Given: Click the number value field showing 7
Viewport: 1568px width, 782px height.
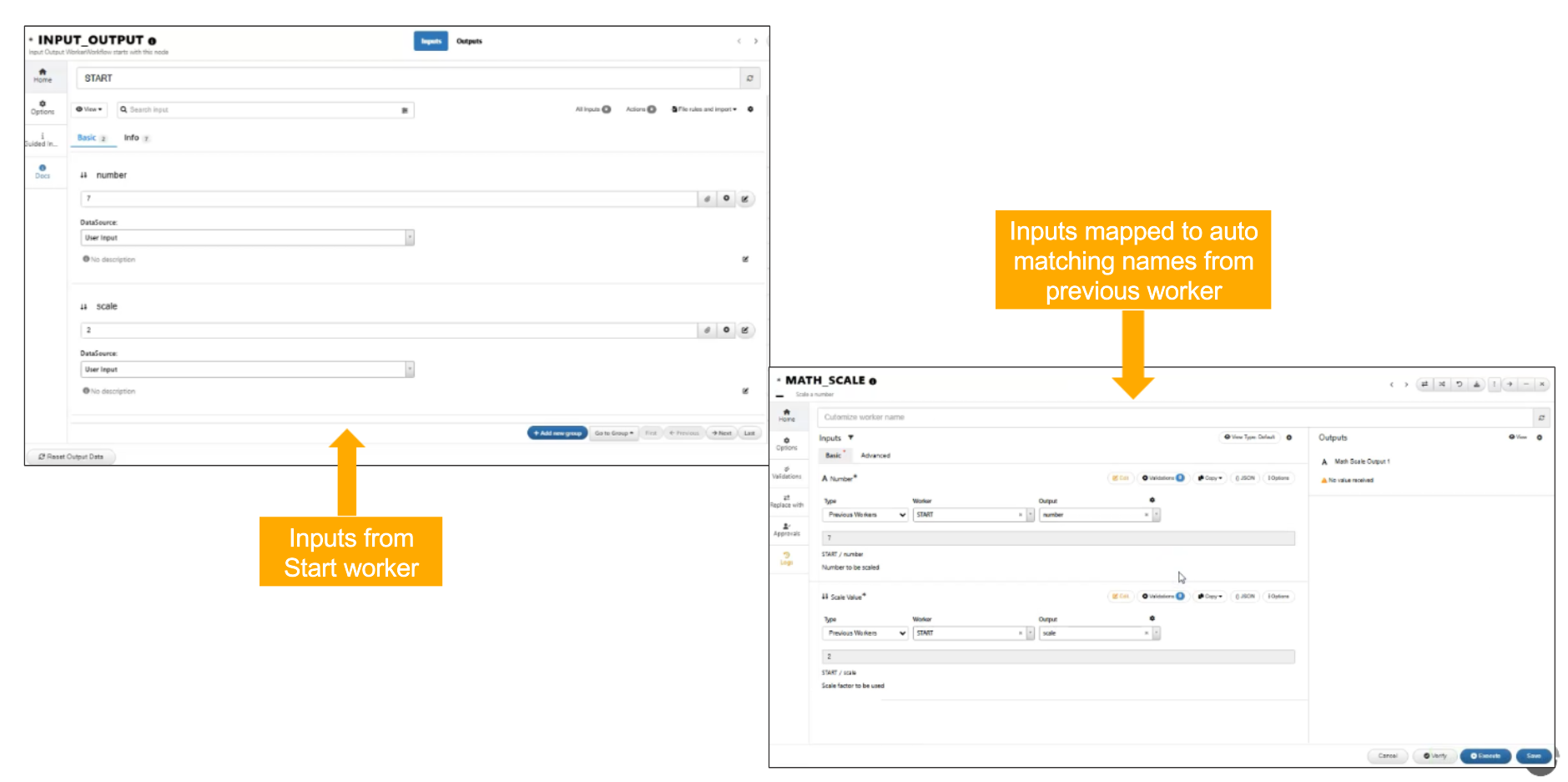Looking at the screenshot, I should (x=389, y=199).
